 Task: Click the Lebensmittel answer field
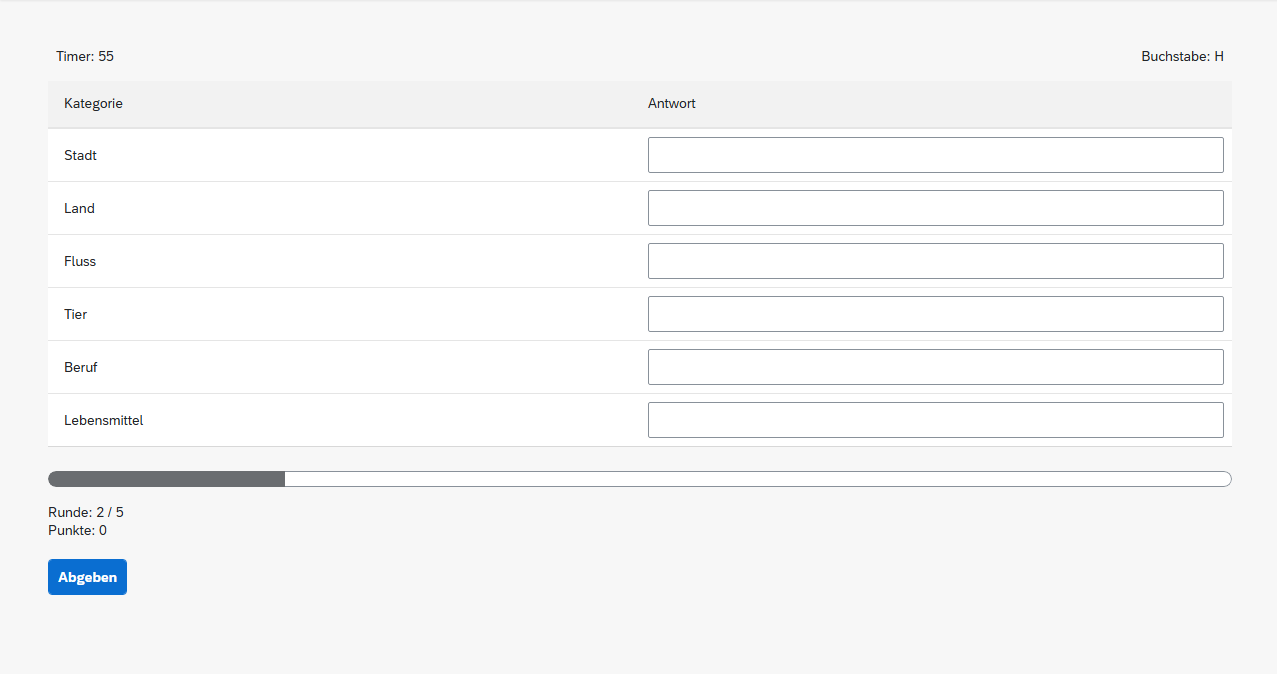935,420
